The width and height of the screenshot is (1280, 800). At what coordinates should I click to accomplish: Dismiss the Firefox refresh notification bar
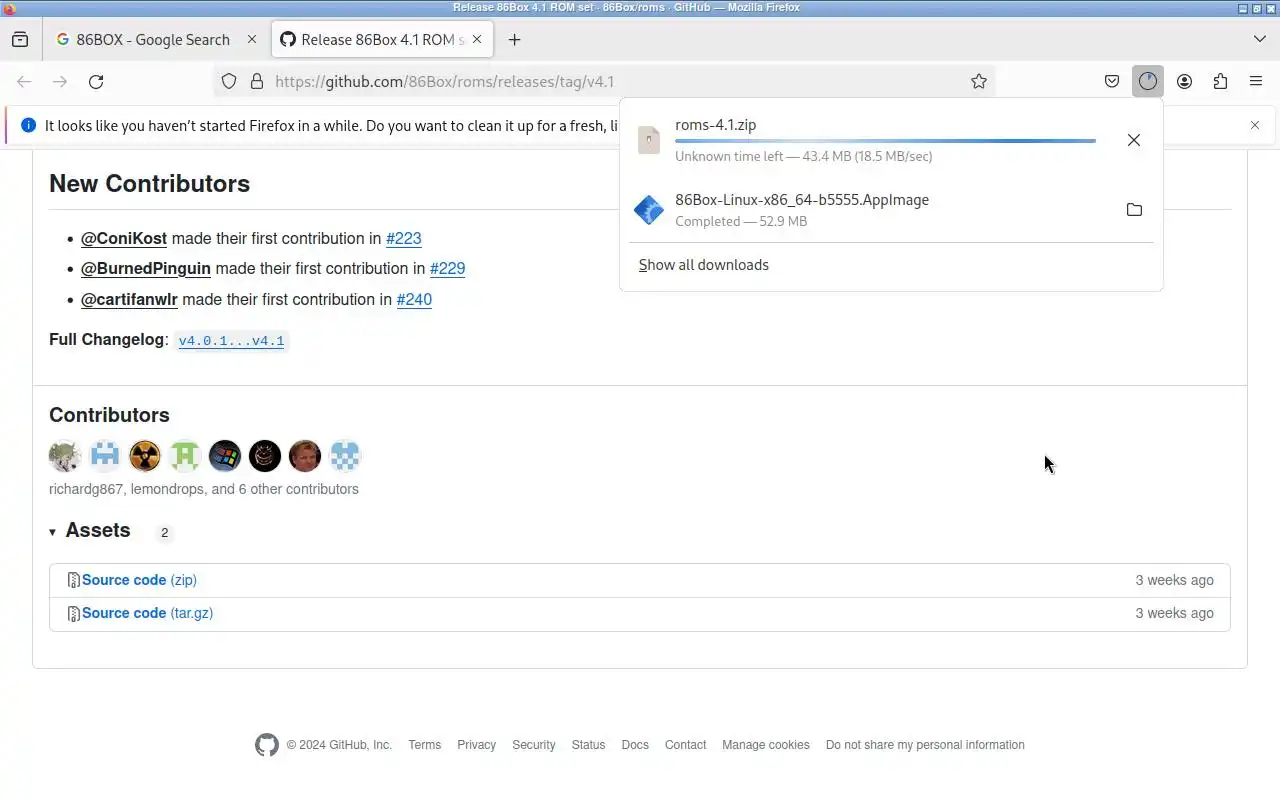(1255, 125)
